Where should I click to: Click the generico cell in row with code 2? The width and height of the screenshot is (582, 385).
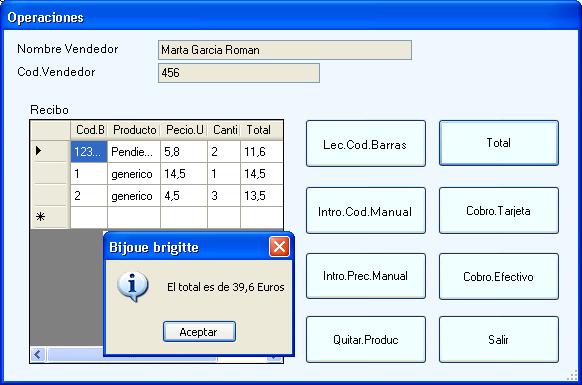point(134,196)
